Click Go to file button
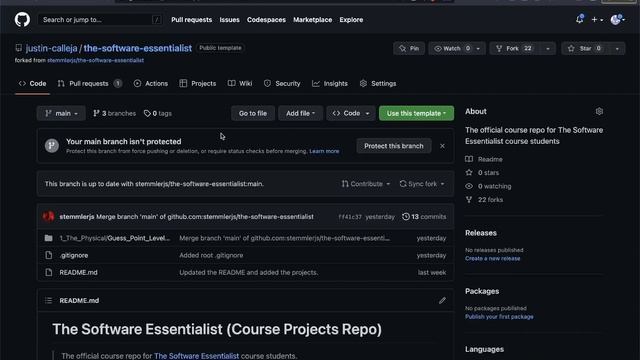This screenshot has height=360, width=640. click(253, 113)
